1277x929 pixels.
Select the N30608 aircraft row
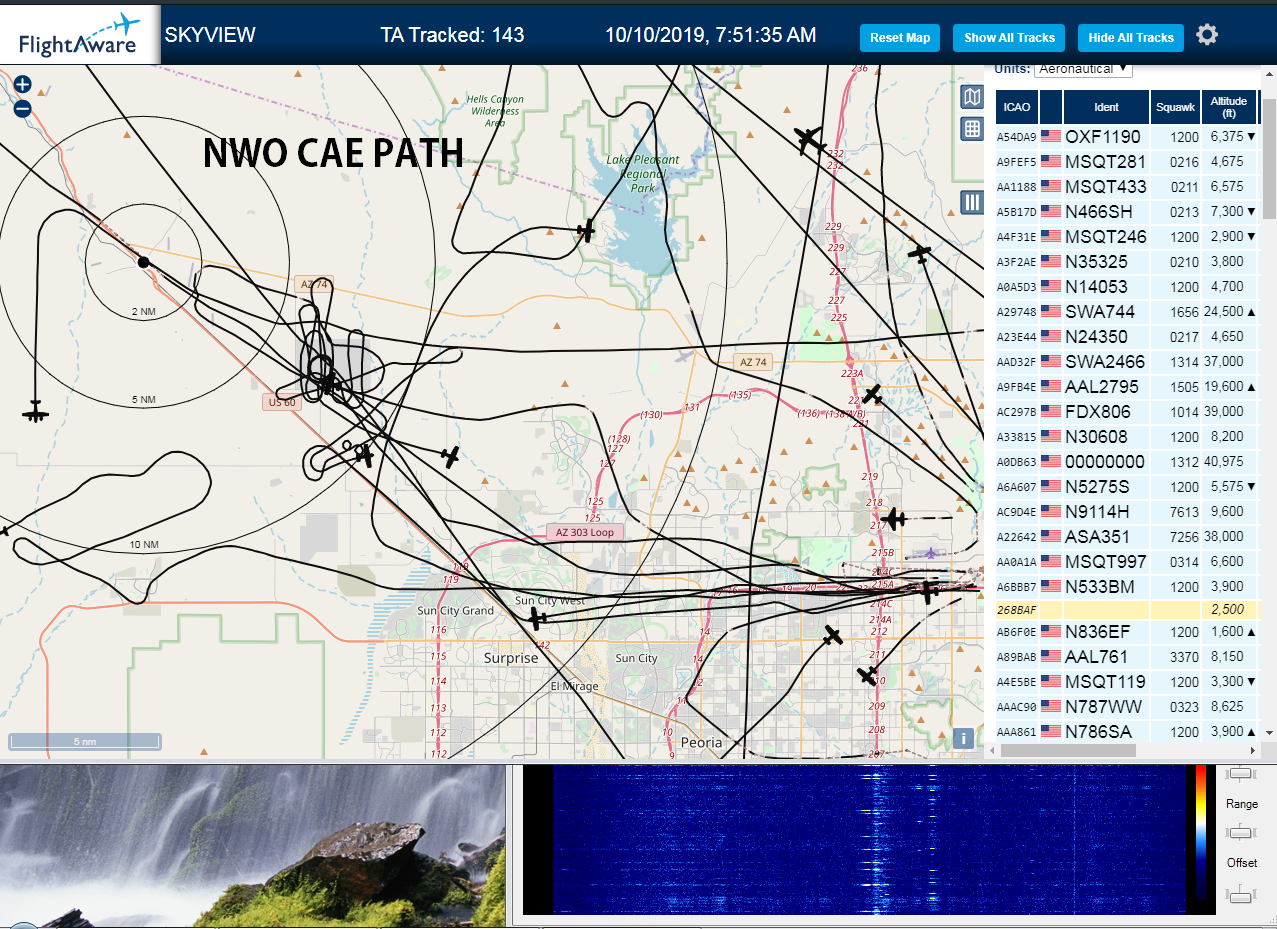tap(1127, 436)
